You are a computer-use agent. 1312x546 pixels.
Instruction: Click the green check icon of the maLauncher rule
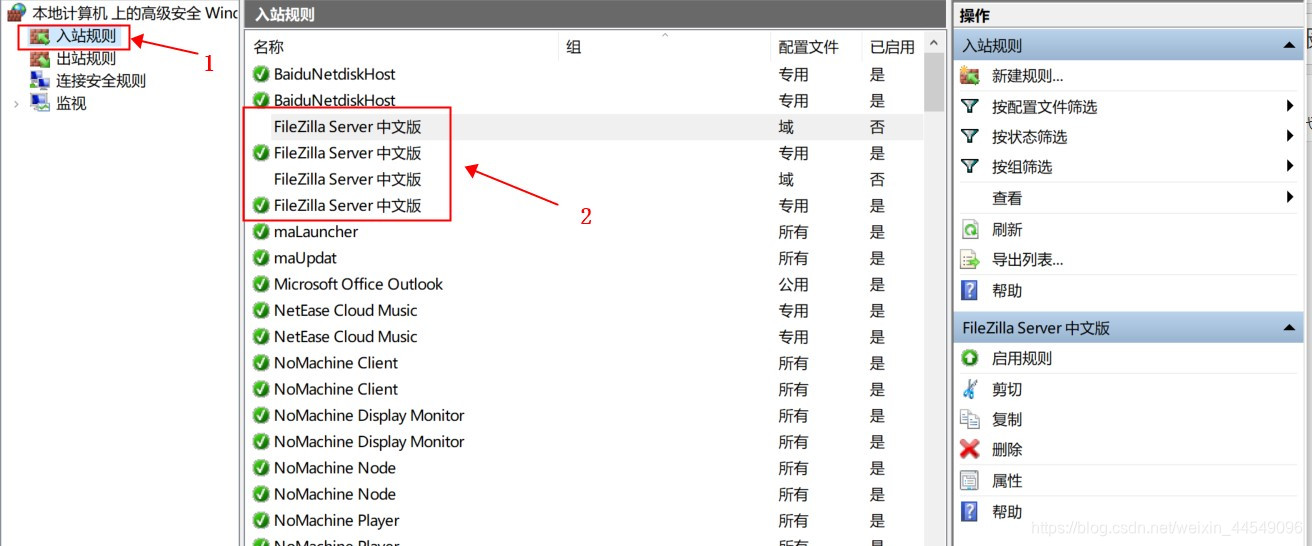(x=261, y=232)
